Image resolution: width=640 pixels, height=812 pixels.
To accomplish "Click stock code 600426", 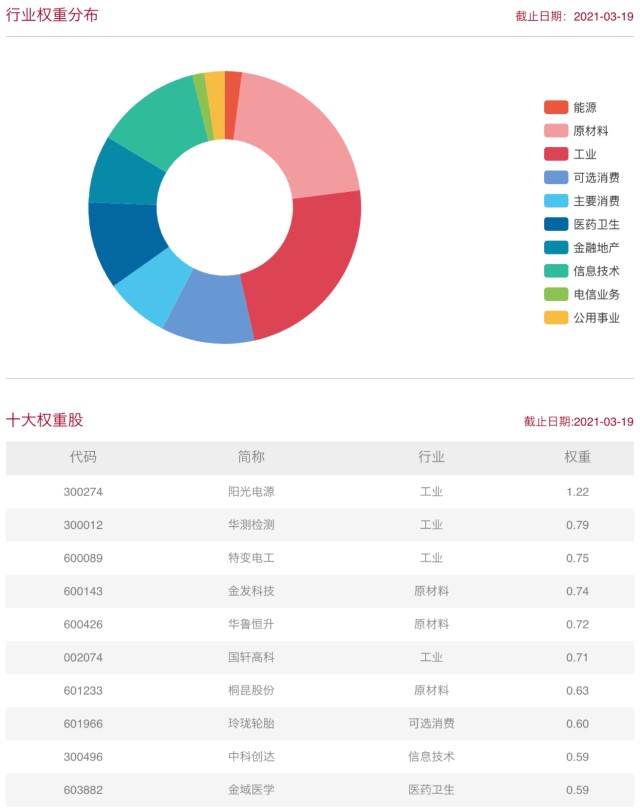I will coord(83,625).
